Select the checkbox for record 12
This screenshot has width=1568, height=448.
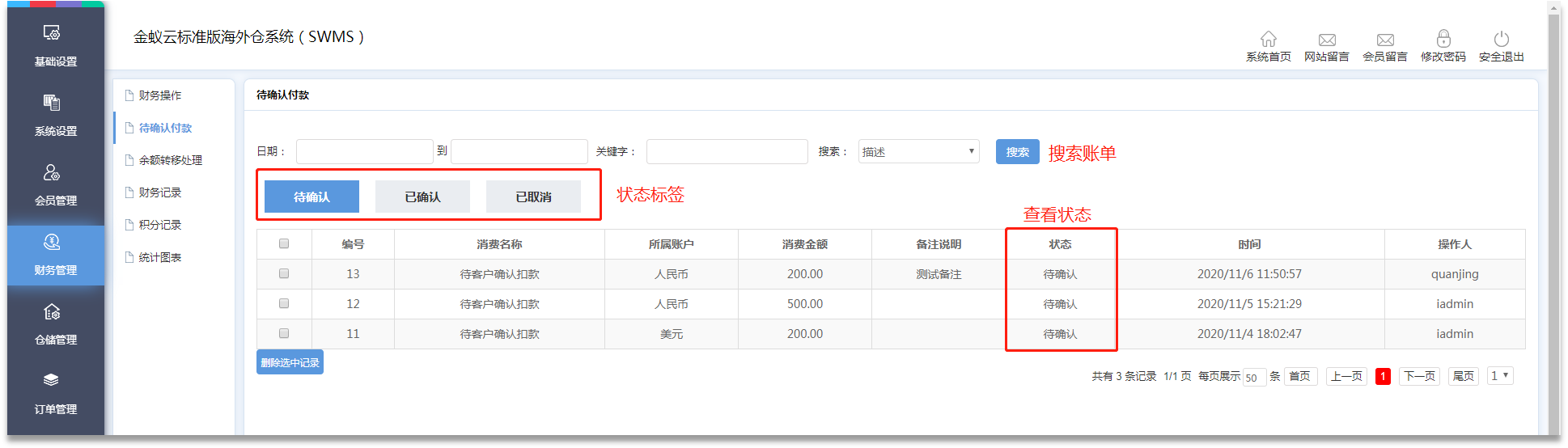pyautogui.click(x=284, y=304)
